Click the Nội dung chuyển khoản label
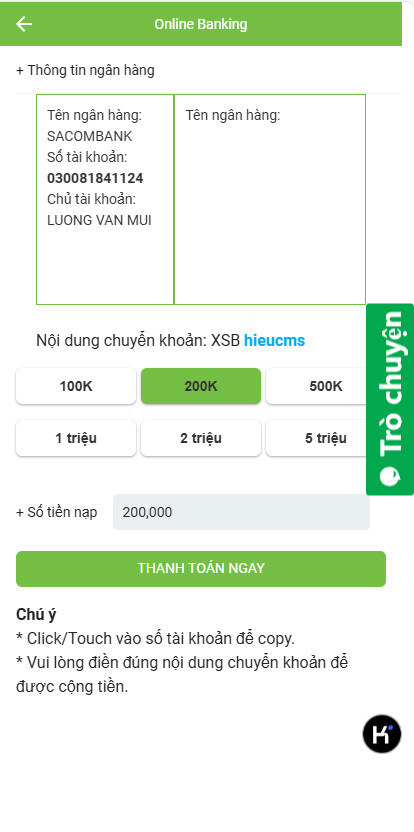Viewport: 414px width, 832px height. (x=121, y=341)
